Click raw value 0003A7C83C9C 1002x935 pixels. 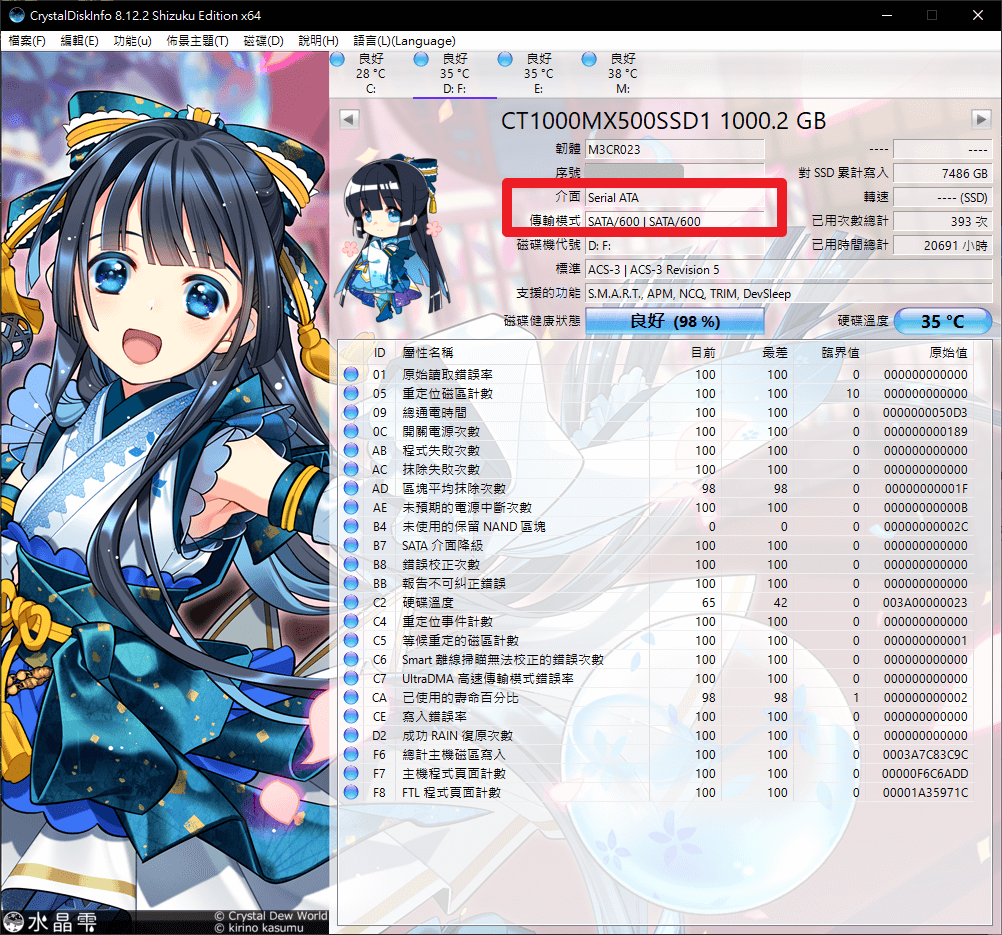pyautogui.click(x=925, y=754)
